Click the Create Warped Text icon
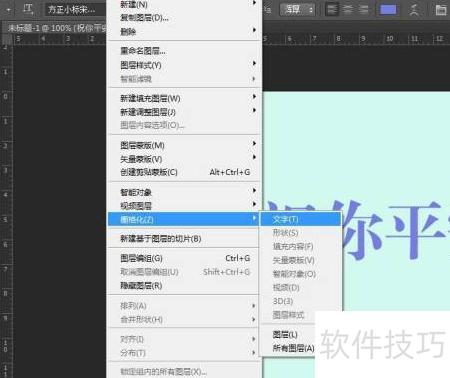The width and height of the screenshot is (450, 378). point(414,9)
